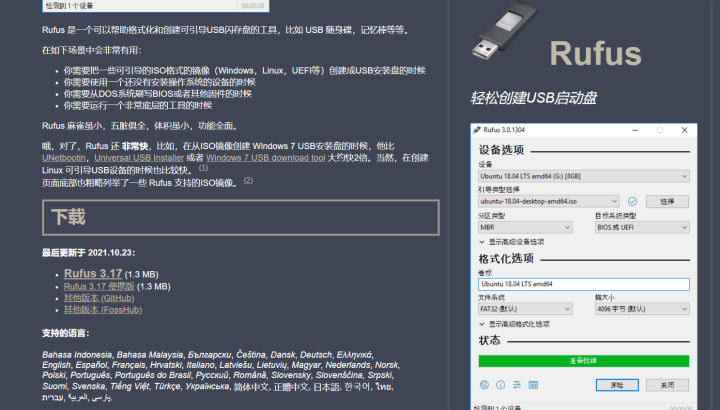Click the 关闭 button in Rufus

667,385
